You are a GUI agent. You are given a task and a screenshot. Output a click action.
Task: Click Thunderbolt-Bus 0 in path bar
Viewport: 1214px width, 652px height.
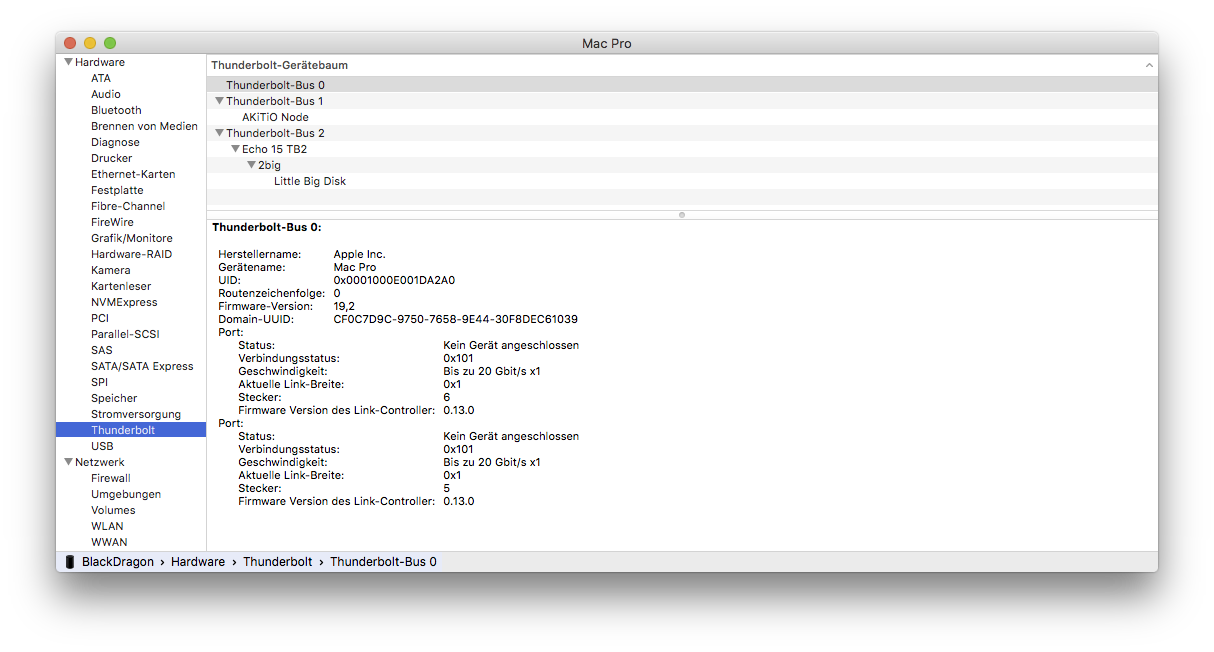coord(383,562)
